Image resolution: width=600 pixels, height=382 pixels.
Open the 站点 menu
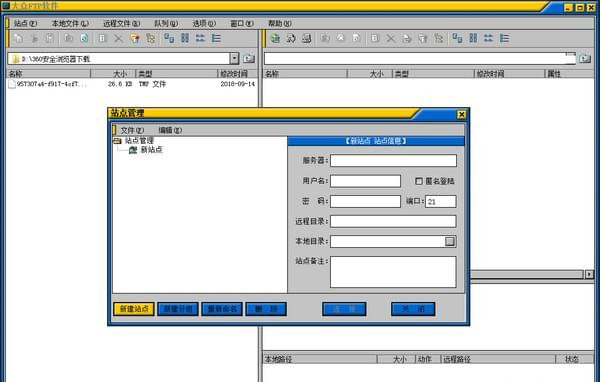pos(25,23)
